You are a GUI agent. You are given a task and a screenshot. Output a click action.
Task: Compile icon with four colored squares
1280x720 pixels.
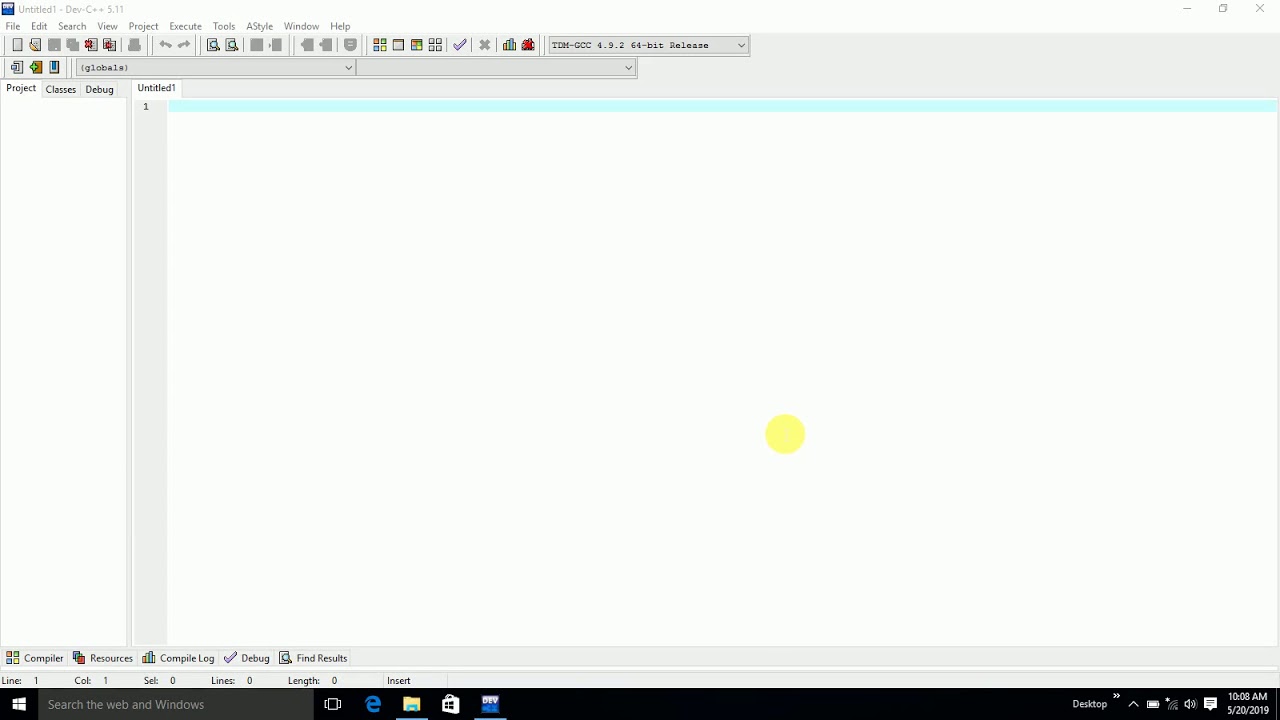pos(380,45)
